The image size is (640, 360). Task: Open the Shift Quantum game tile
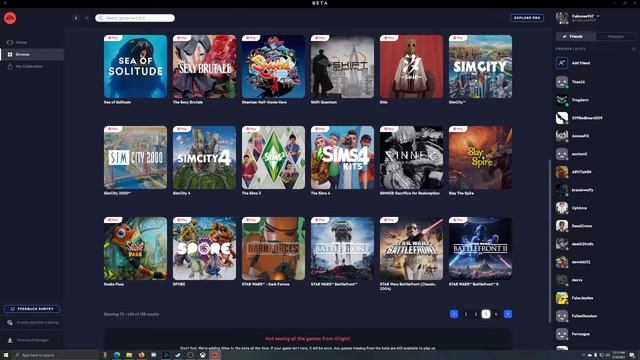pos(342,67)
